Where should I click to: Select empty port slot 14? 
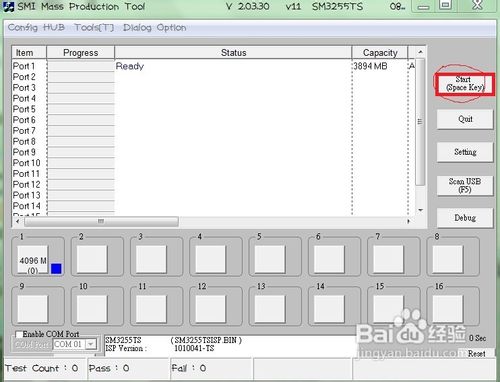click(x=329, y=309)
